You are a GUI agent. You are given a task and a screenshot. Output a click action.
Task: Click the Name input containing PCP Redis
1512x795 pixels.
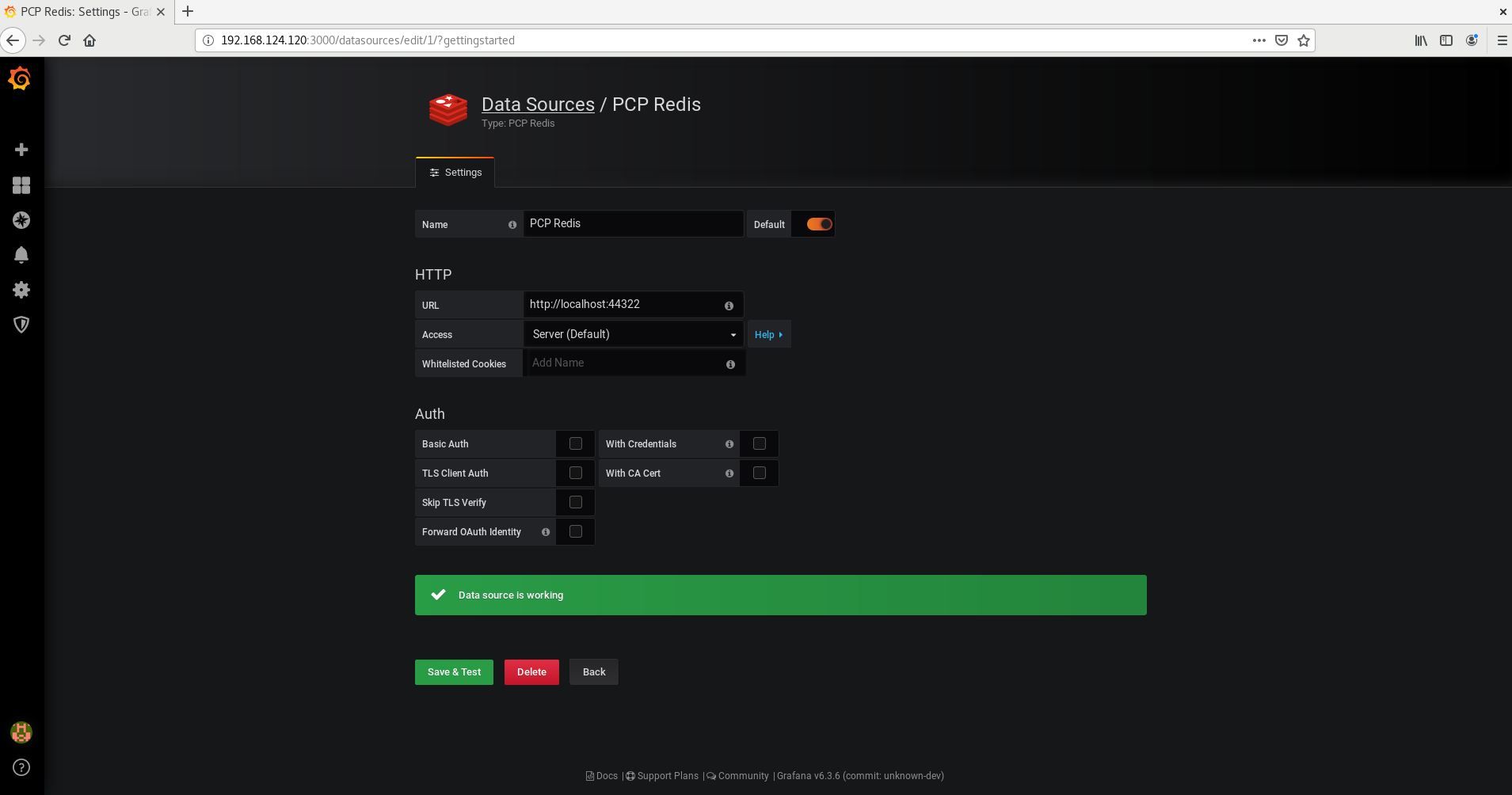pos(634,224)
